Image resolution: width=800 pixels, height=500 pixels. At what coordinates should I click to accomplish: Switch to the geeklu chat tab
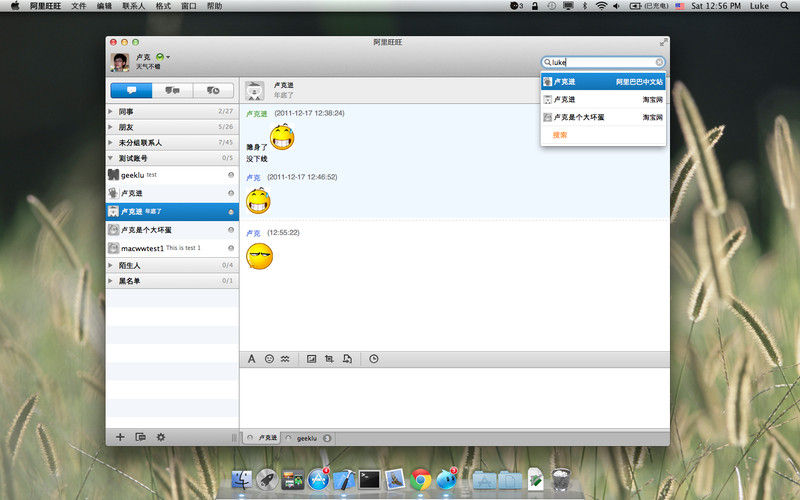[x=308, y=438]
